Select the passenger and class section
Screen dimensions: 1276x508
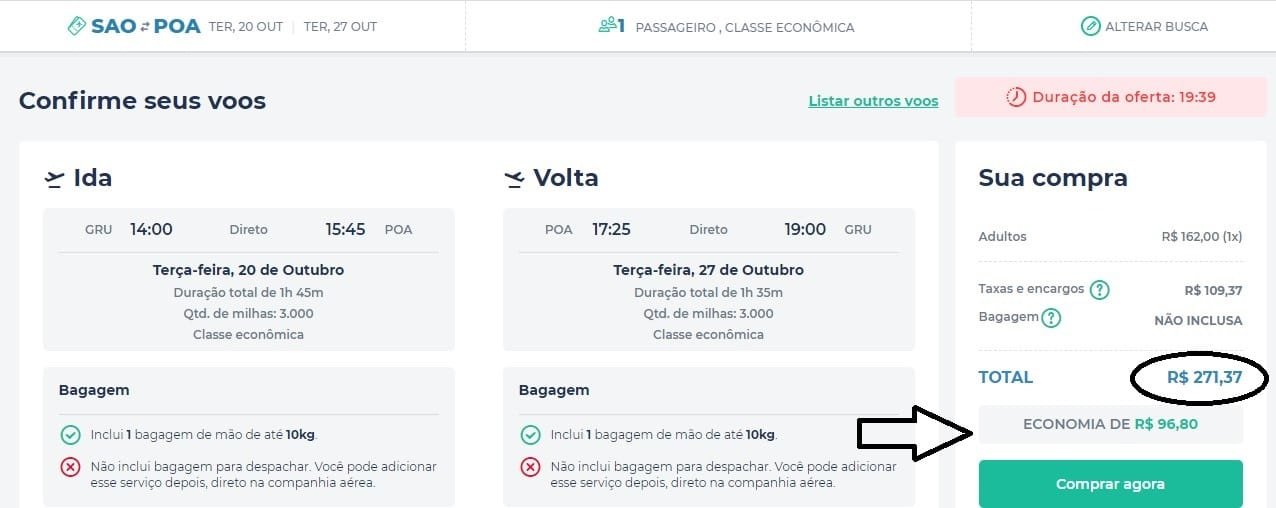pyautogui.click(x=726, y=26)
